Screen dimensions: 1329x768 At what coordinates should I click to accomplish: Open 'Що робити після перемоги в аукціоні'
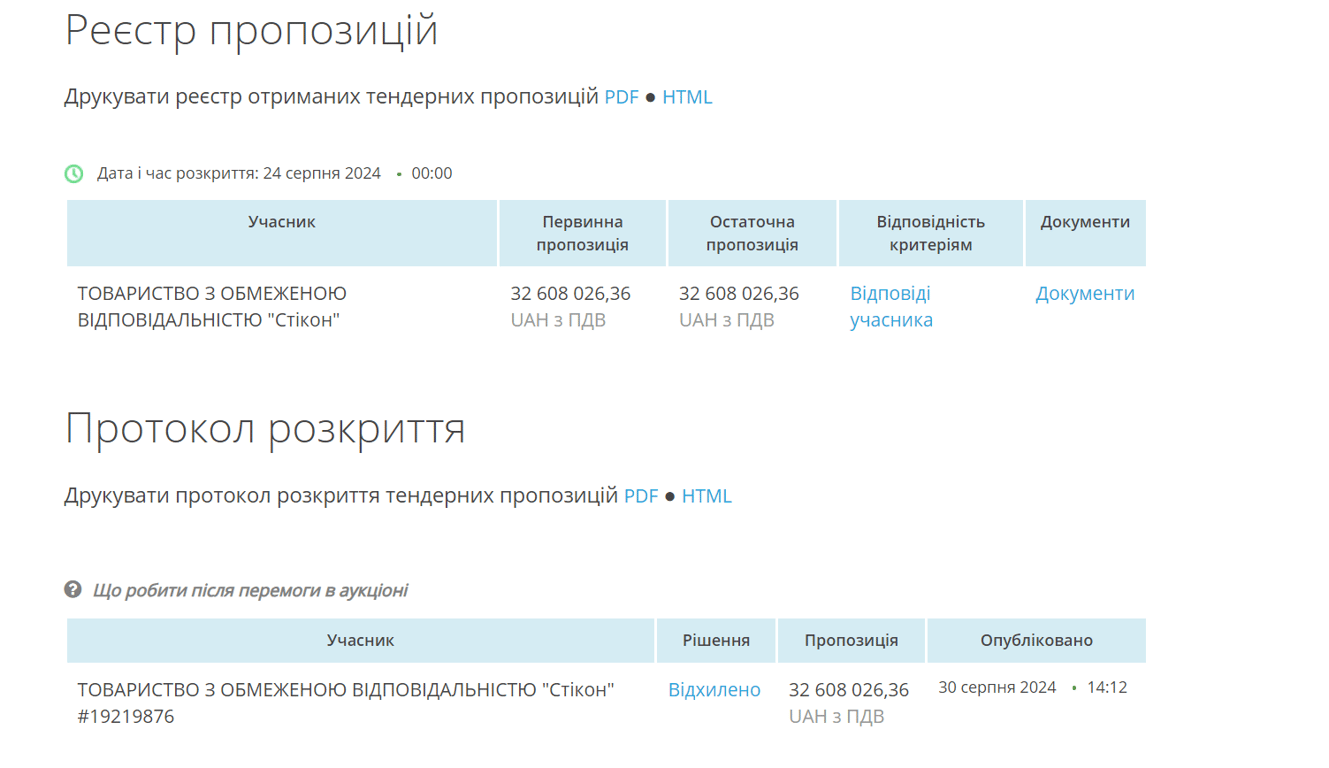point(250,590)
